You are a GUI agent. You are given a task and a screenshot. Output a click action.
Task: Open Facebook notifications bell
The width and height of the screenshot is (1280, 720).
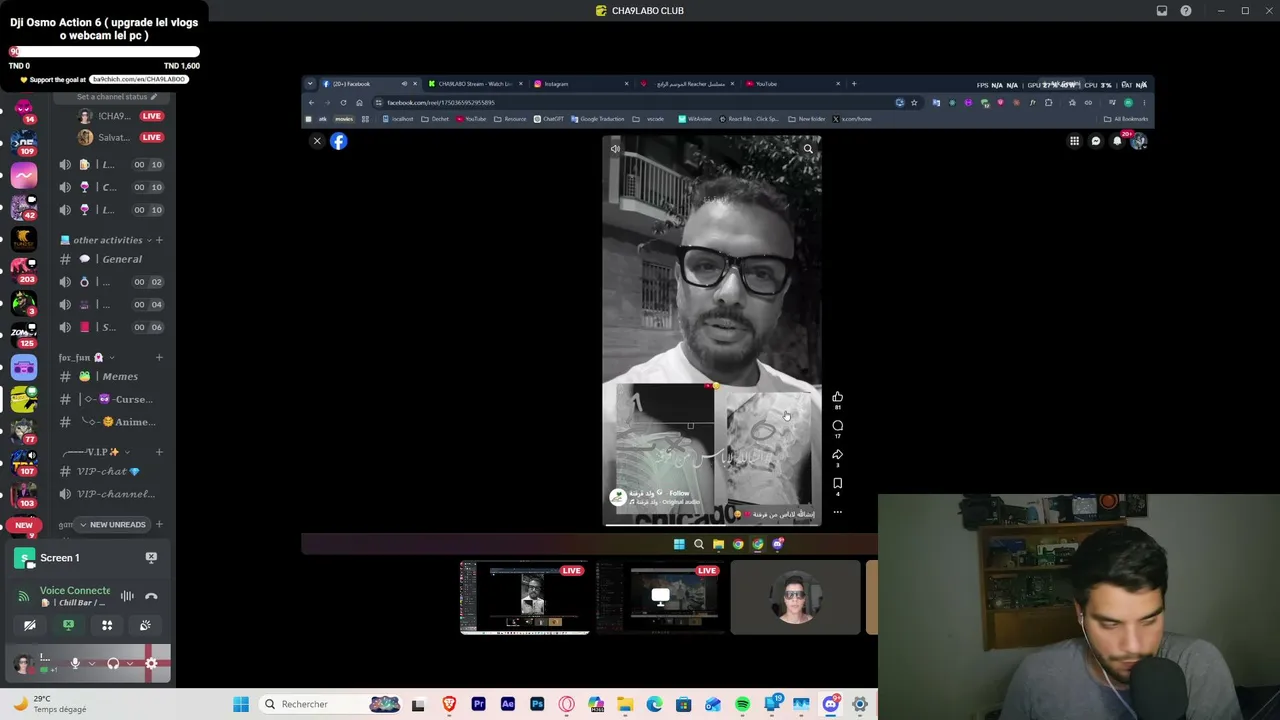click(x=1117, y=141)
